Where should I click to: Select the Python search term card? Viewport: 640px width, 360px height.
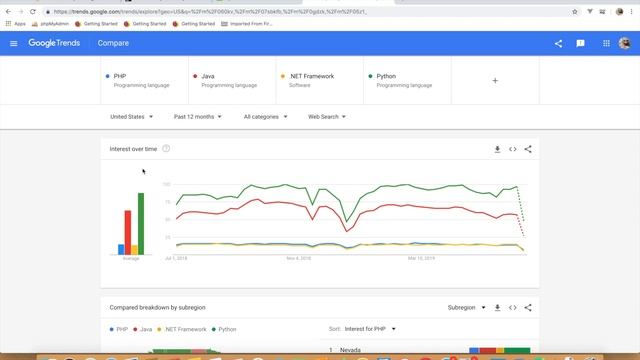[x=407, y=80]
